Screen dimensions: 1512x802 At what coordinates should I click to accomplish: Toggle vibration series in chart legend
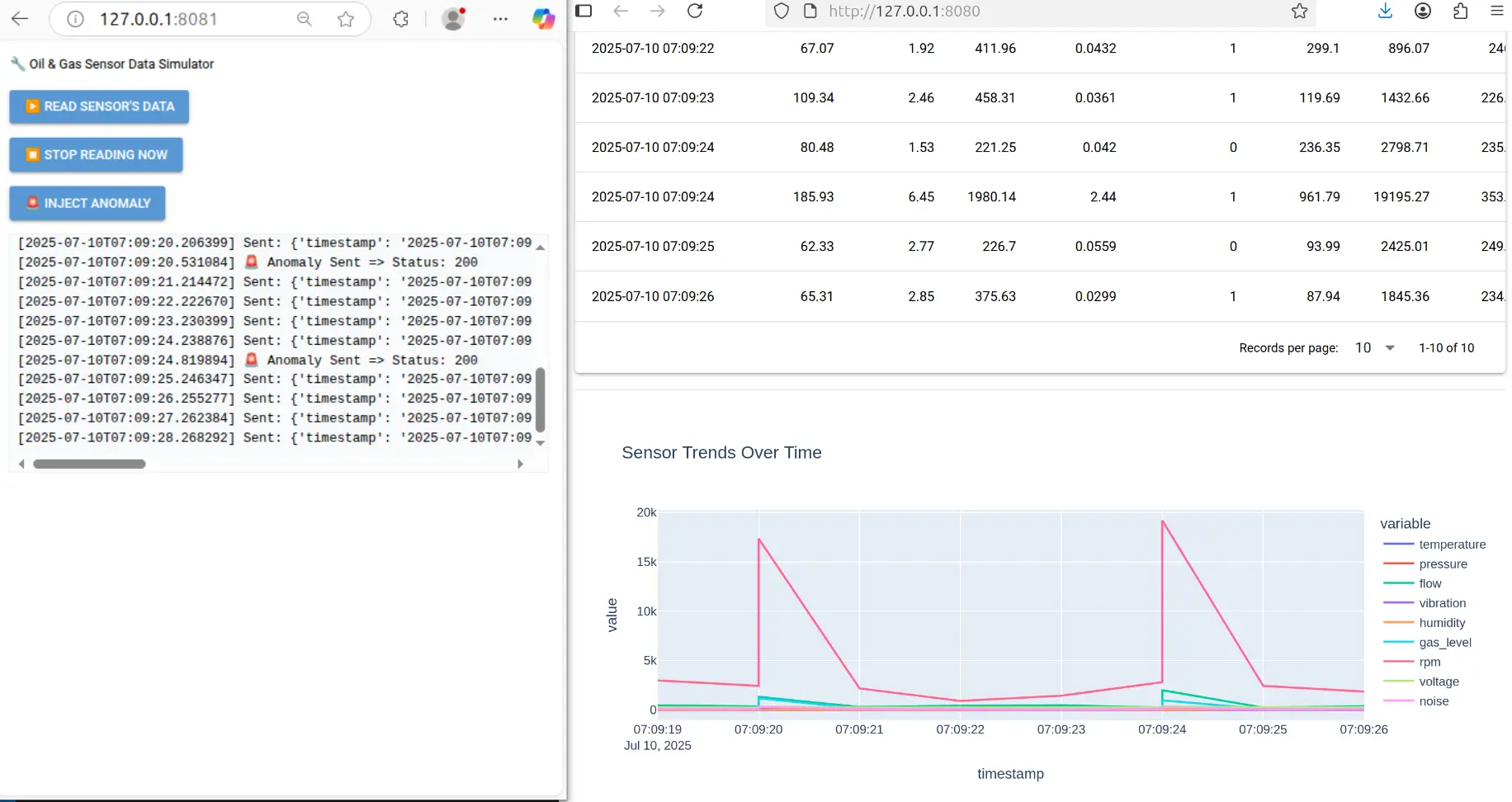1425,603
